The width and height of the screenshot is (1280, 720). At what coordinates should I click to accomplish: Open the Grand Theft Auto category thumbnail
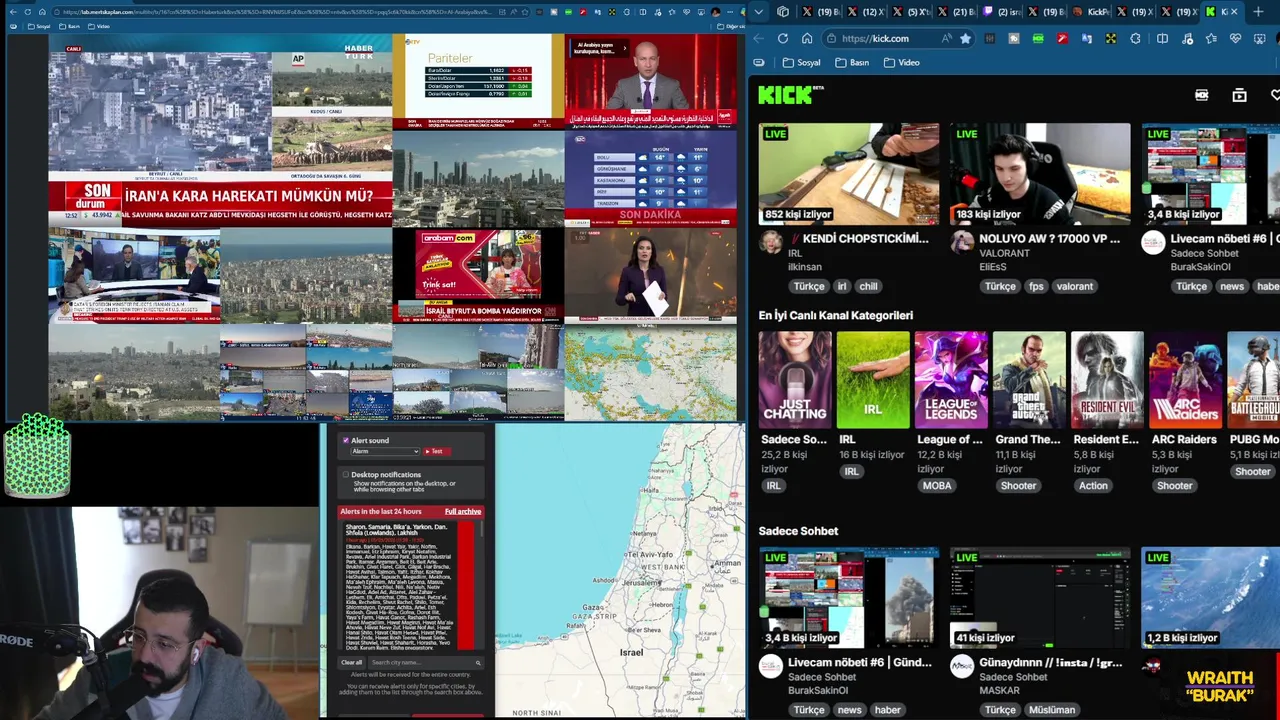(1029, 380)
